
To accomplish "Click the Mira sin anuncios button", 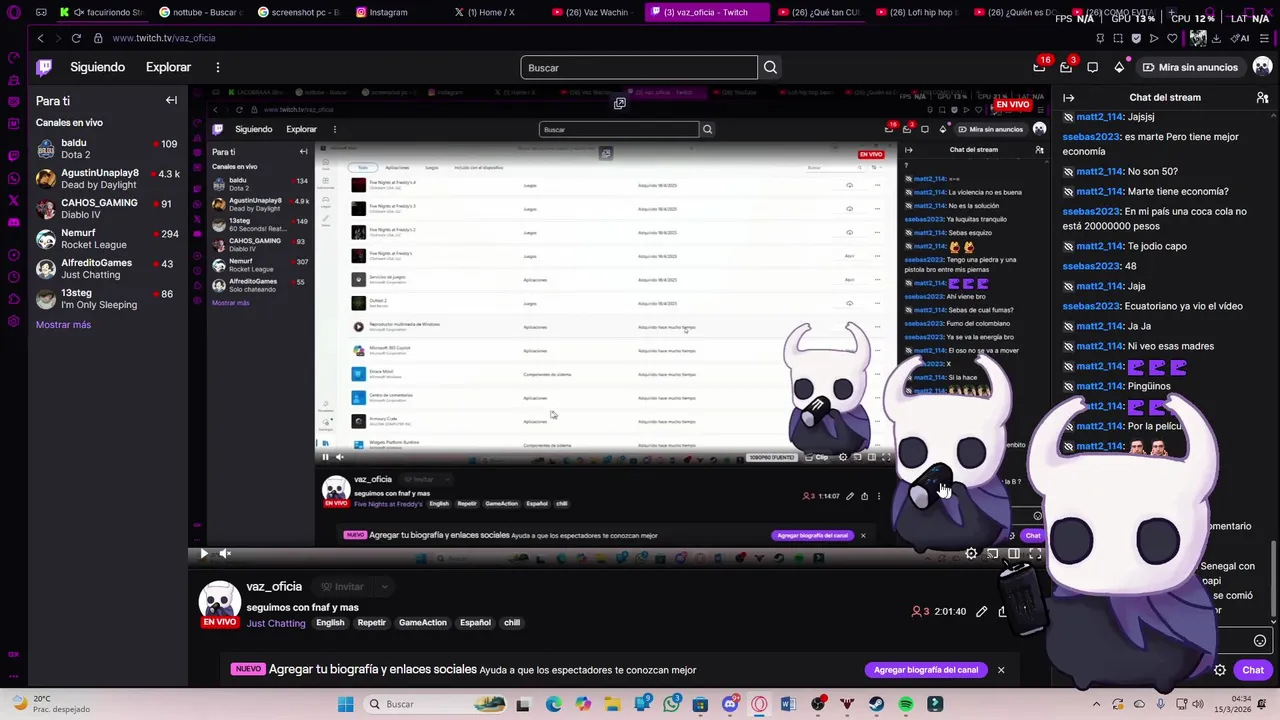I will (x=1191, y=67).
